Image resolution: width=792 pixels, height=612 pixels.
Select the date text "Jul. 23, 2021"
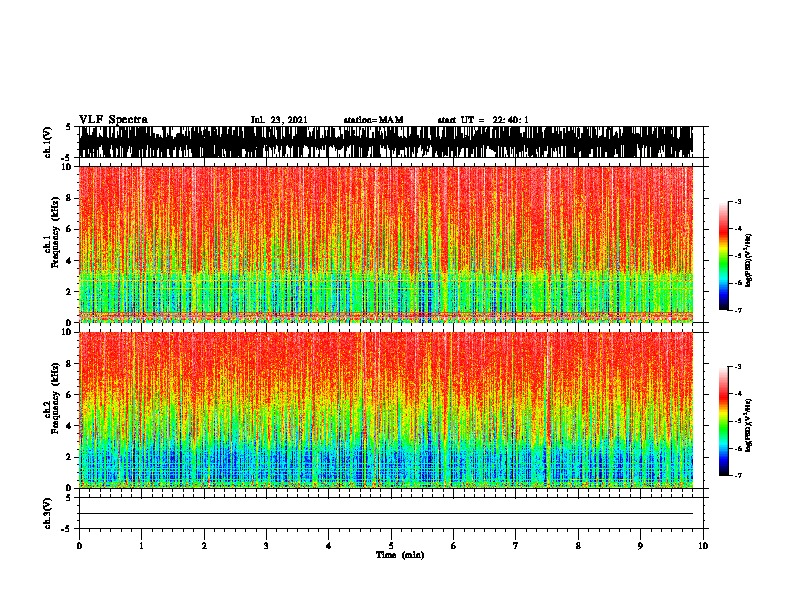[279, 120]
